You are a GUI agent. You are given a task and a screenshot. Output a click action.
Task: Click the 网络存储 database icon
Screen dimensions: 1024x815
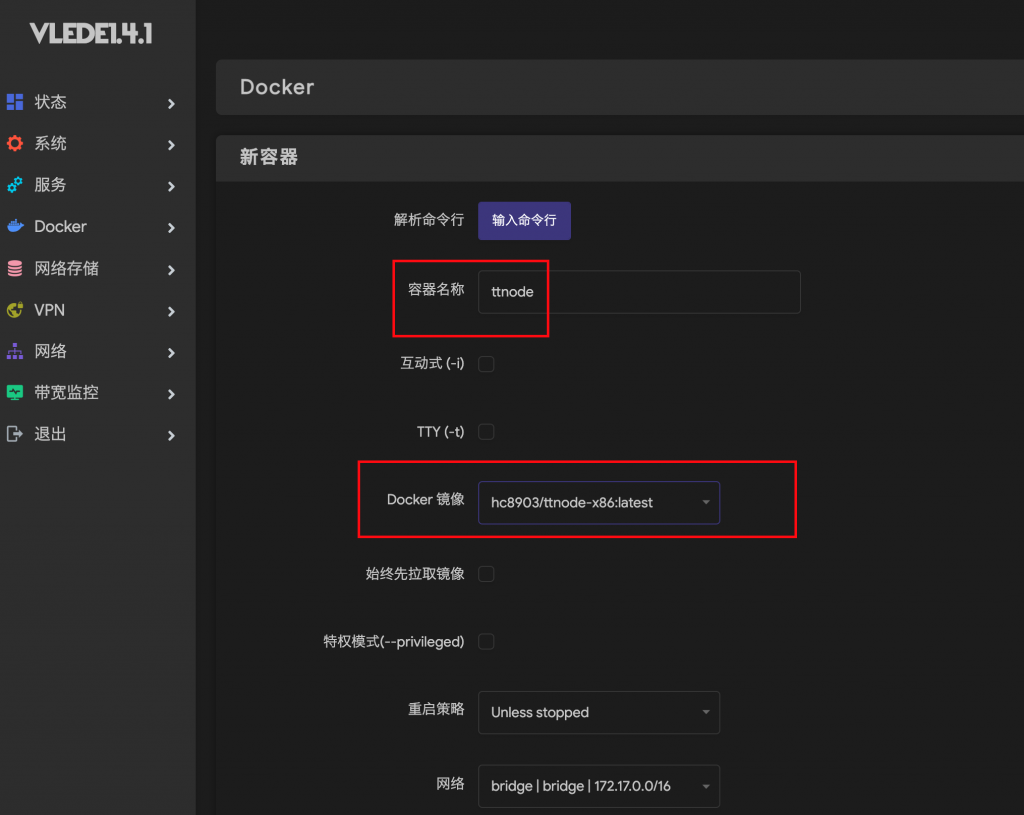[15, 269]
